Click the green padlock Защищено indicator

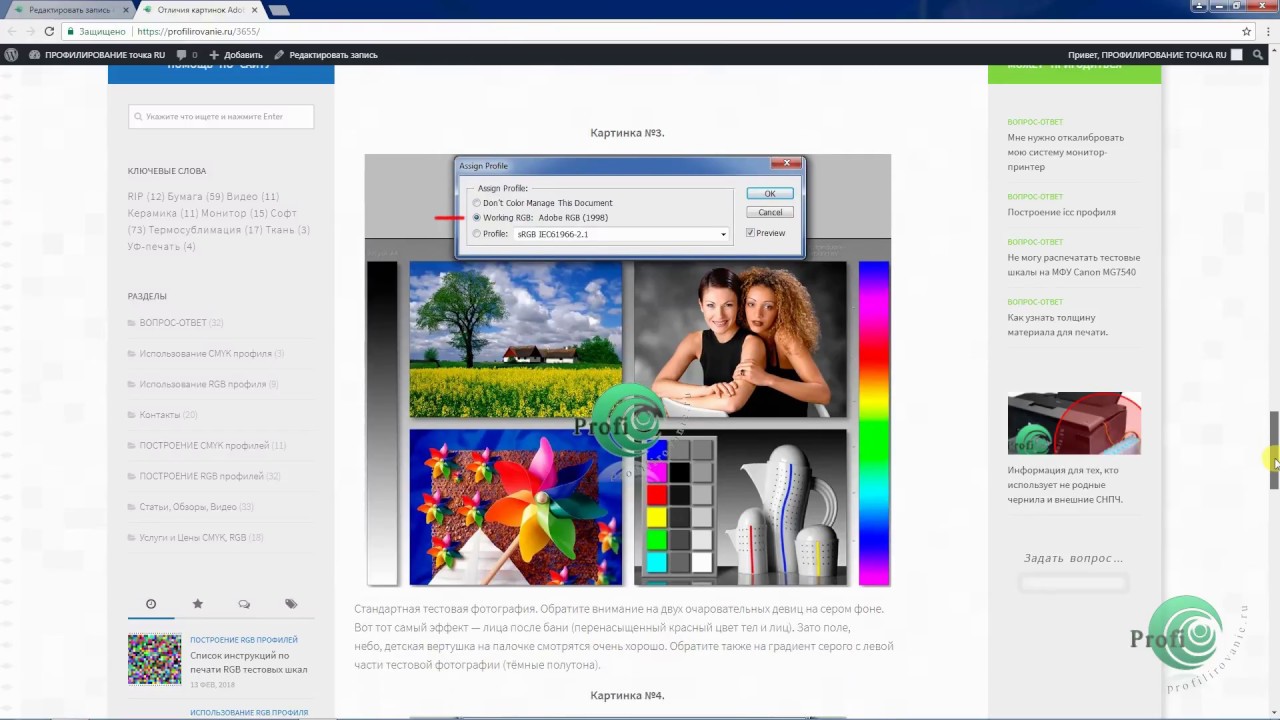pyautogui.click(x=96, y=31)
